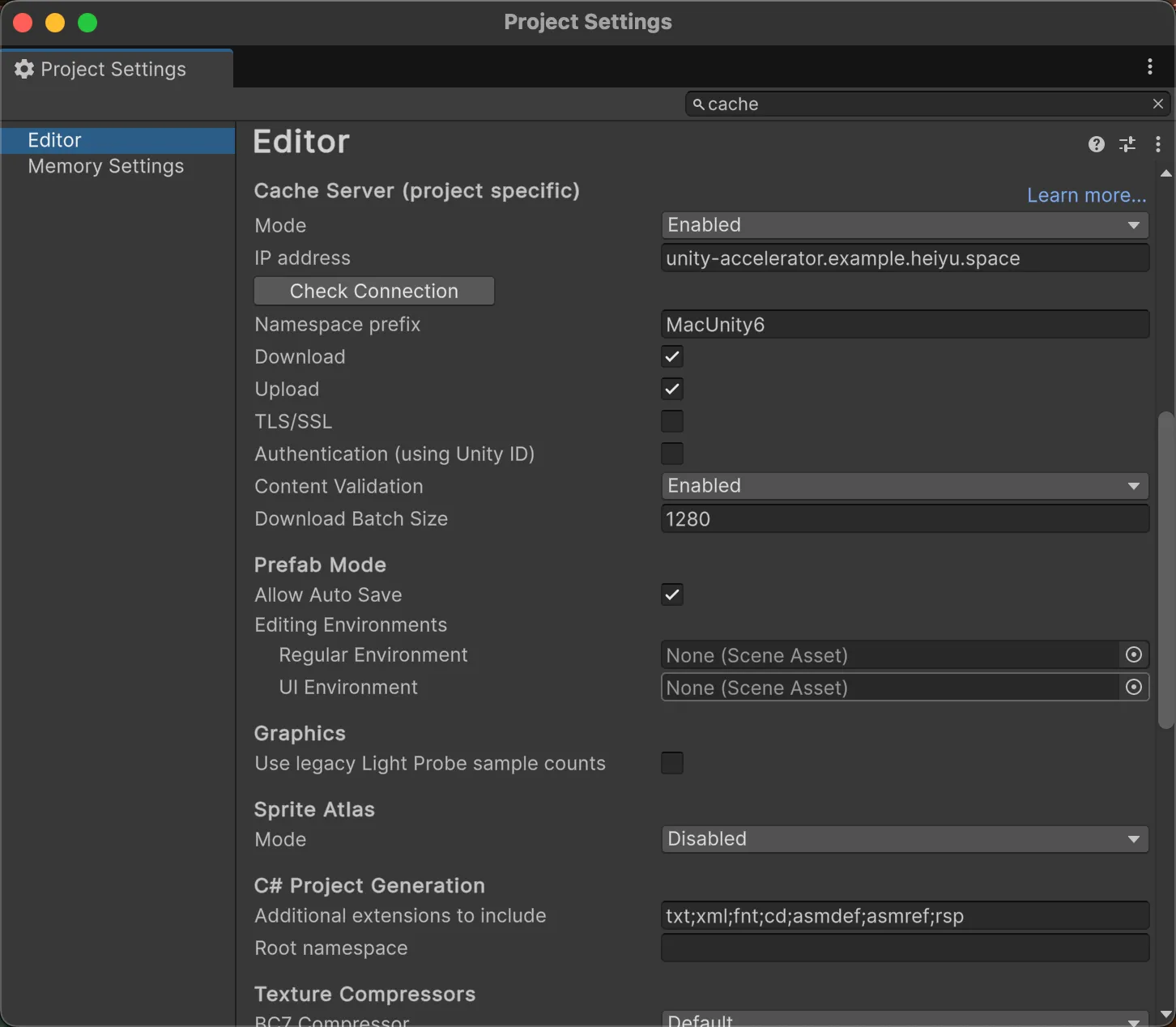Screen dimensions: 1176x1027
Task: Click the search magnifier icon
Action: (698, 104)
